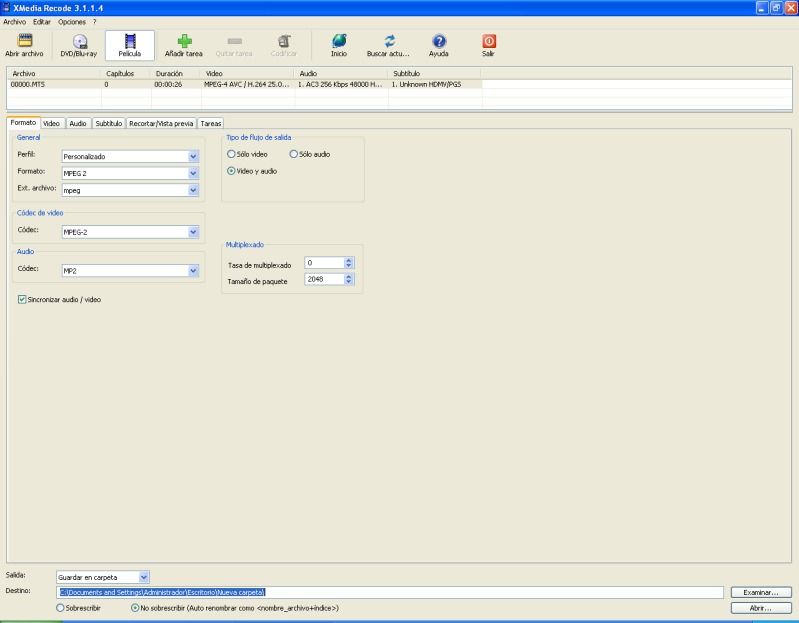Open the ? help menu
799x623 pixels.
click(94, 22)
